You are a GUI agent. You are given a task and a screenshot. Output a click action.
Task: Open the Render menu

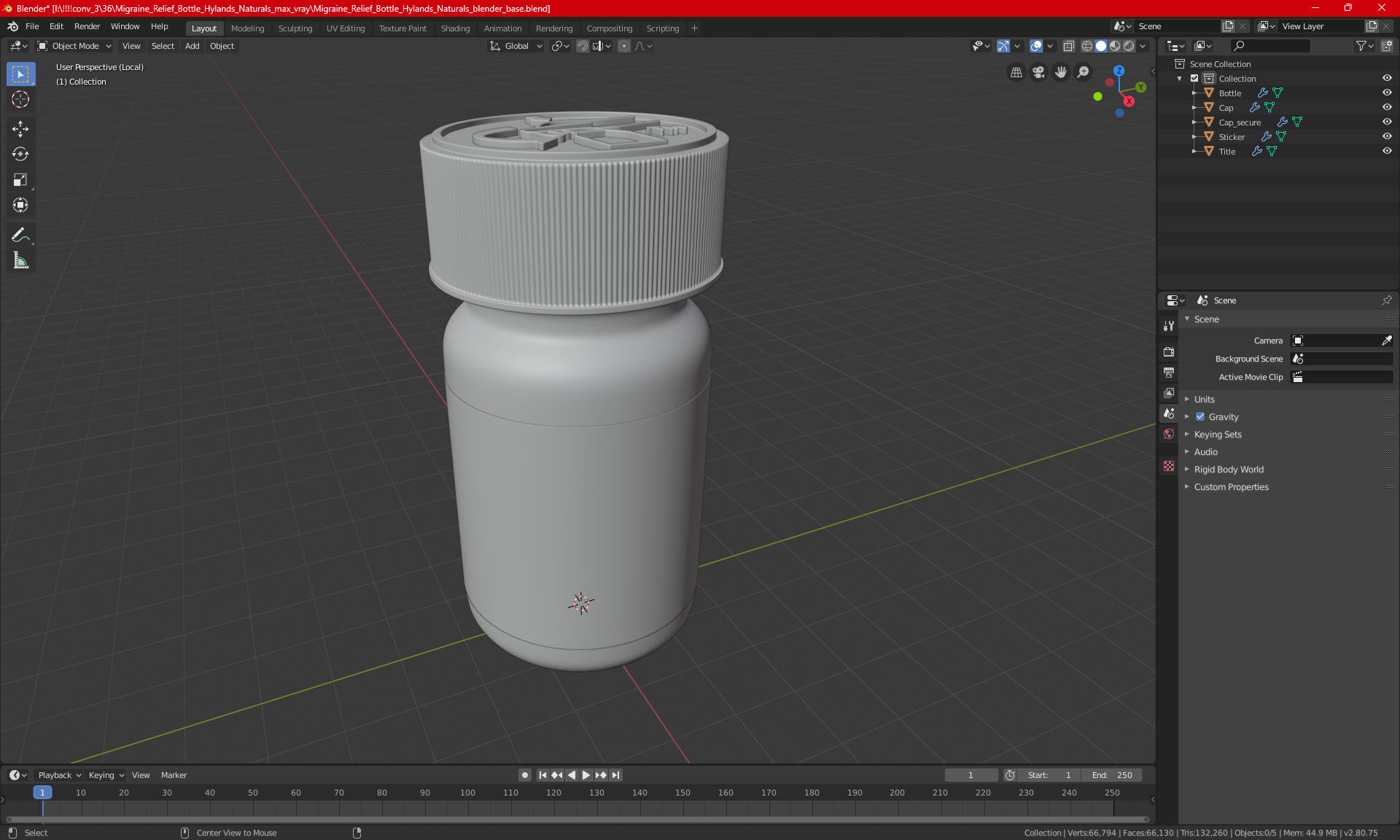tap(87, 26)
